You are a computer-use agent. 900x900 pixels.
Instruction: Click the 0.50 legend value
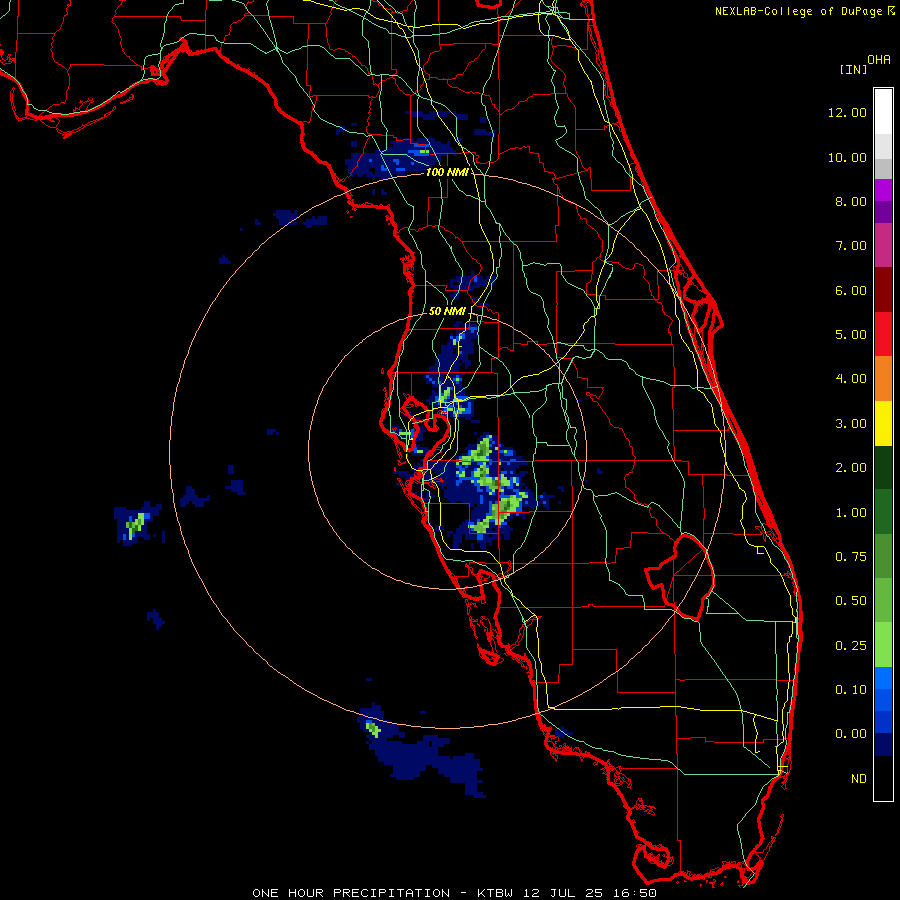tap(851, 601)
